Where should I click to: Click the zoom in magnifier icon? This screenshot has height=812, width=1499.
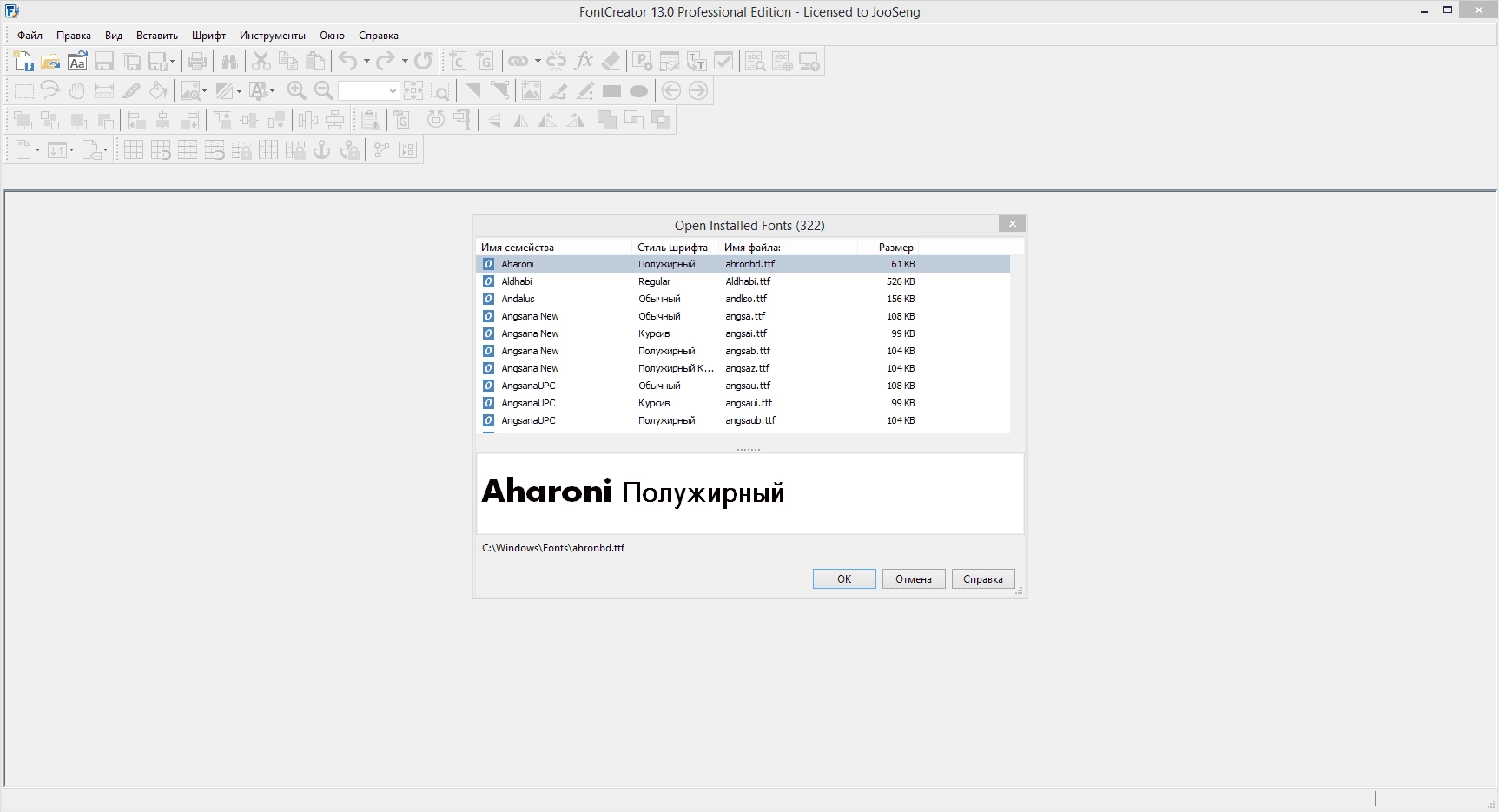tap(297, 90)
